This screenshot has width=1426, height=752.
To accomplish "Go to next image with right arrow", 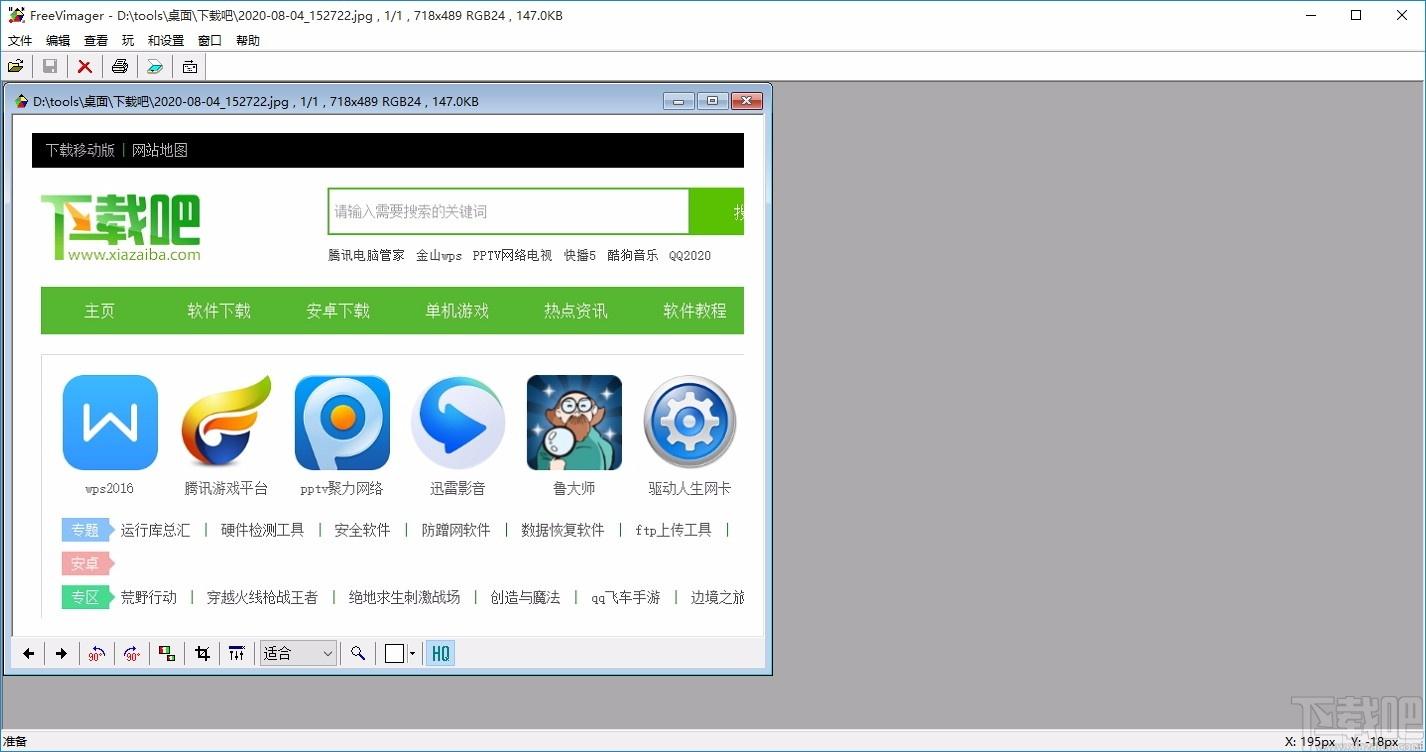I will pyautogui.click(x=61, y=654).
